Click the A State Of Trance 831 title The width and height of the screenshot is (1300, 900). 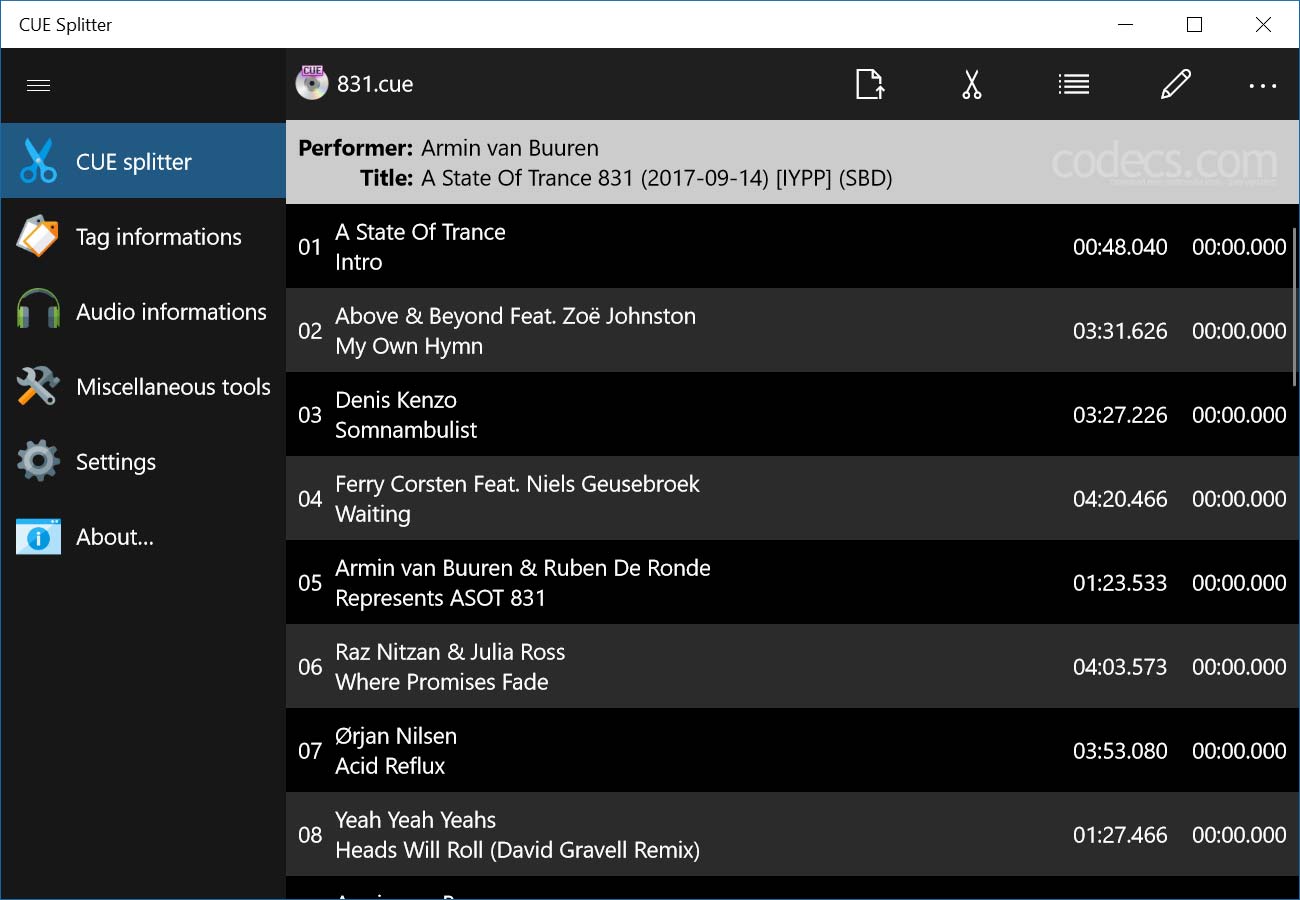(x=657, y=178)
